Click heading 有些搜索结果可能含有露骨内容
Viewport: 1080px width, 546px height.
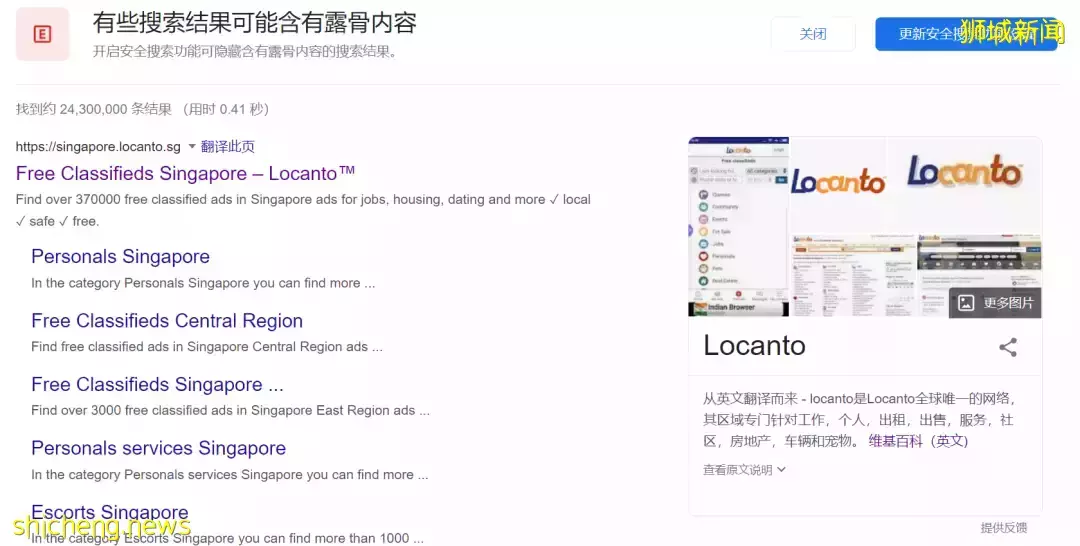click(x=255, y=23)
